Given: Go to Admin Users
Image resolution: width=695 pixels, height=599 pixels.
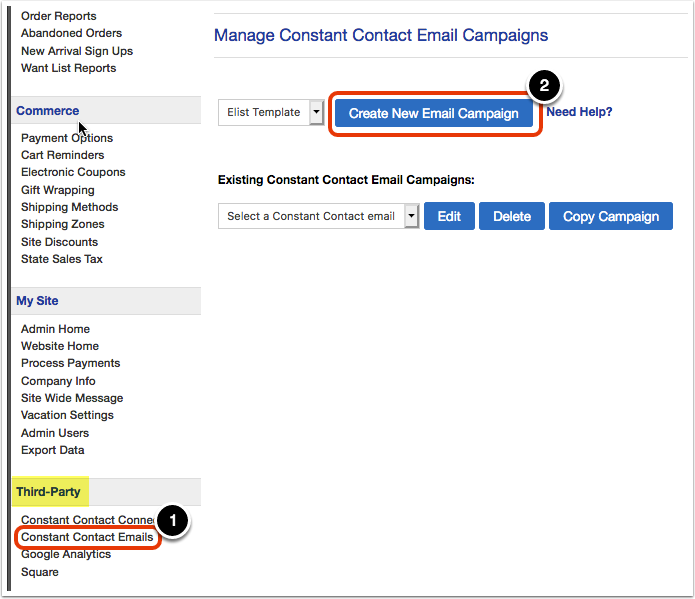Looking at the screenshot, I should (55, 433).
